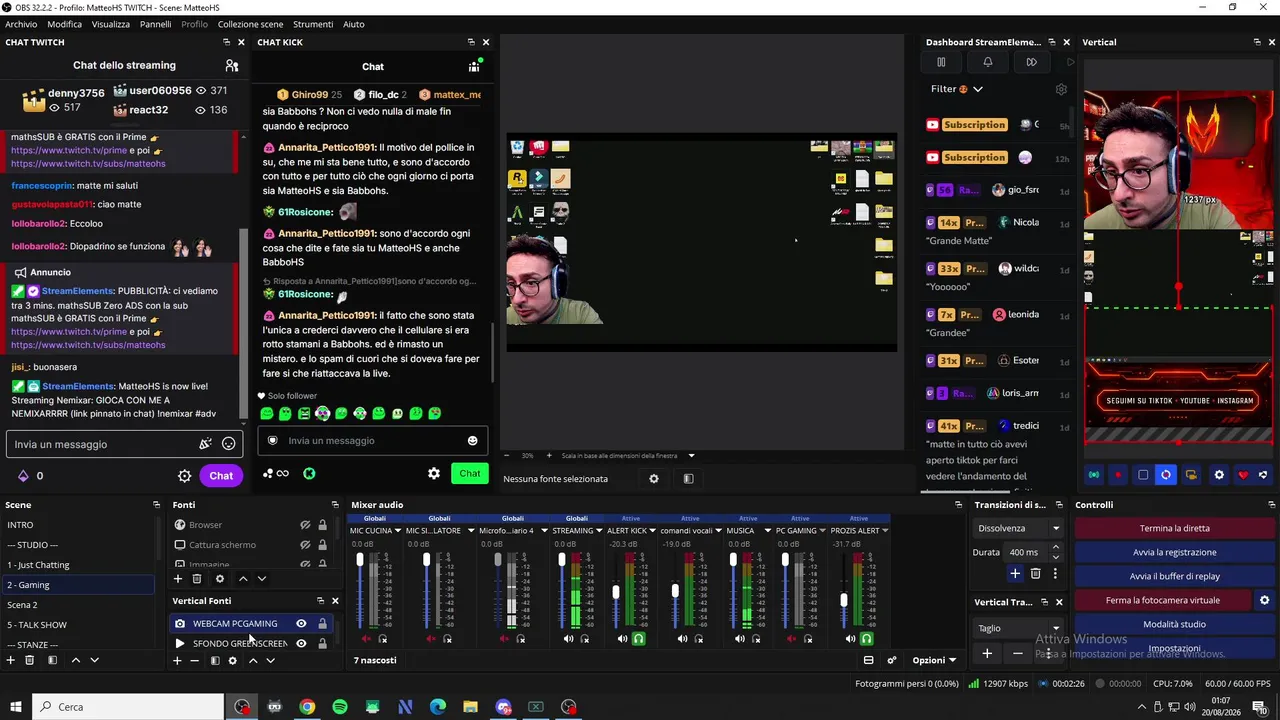Toggle monitoring on ALERT KICK channel
Image resolution: width=1280 pixels, height=720 pixels.
(x=638, y=639)
